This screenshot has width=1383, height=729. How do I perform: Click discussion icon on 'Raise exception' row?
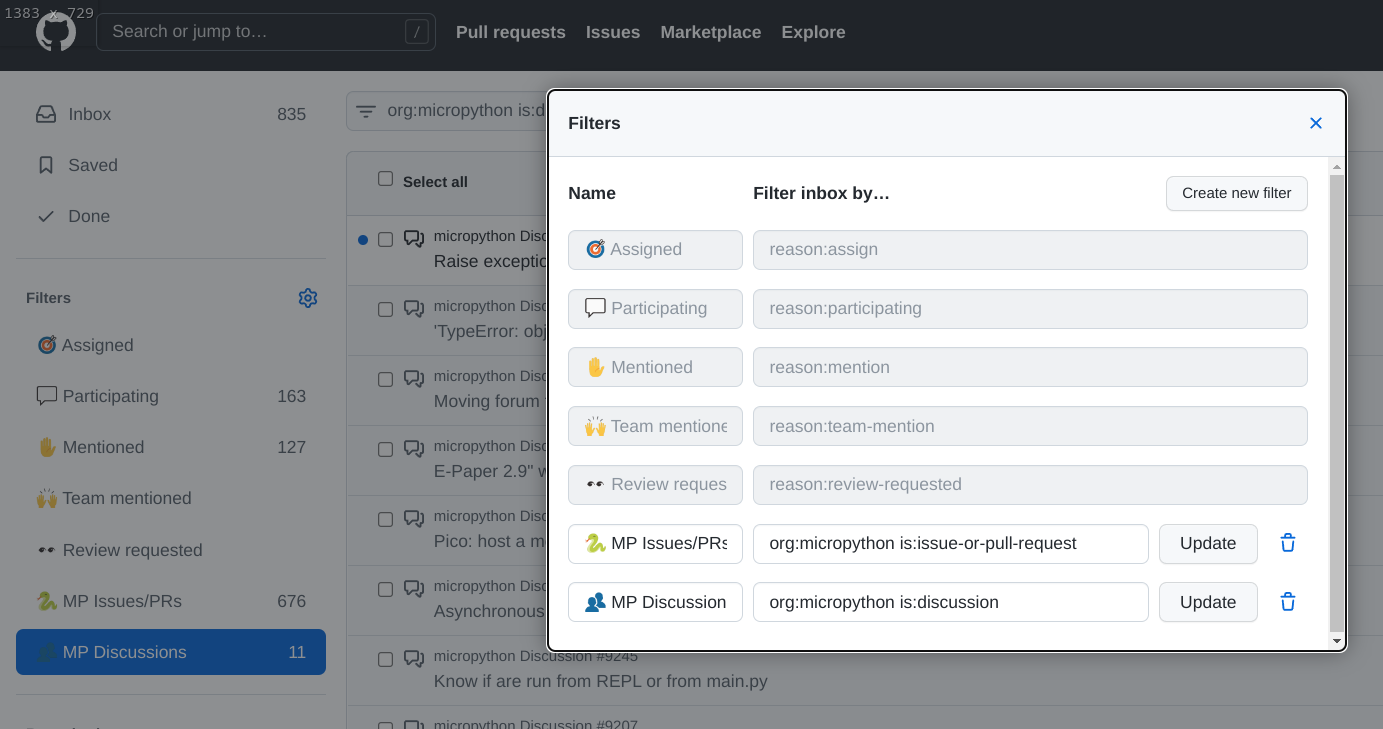click(x=414, y=239)
